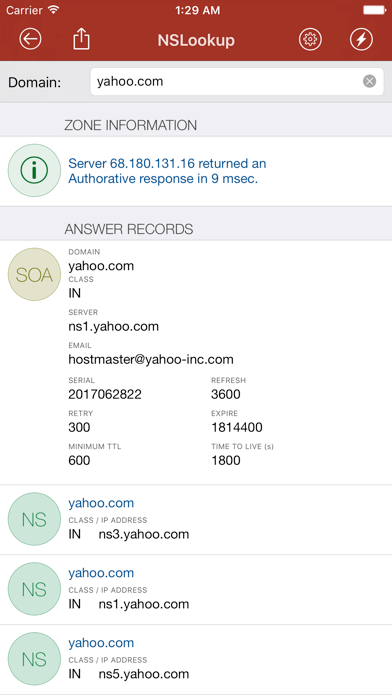Tap the battery status icon
The image size is (392, 696).
374,10
